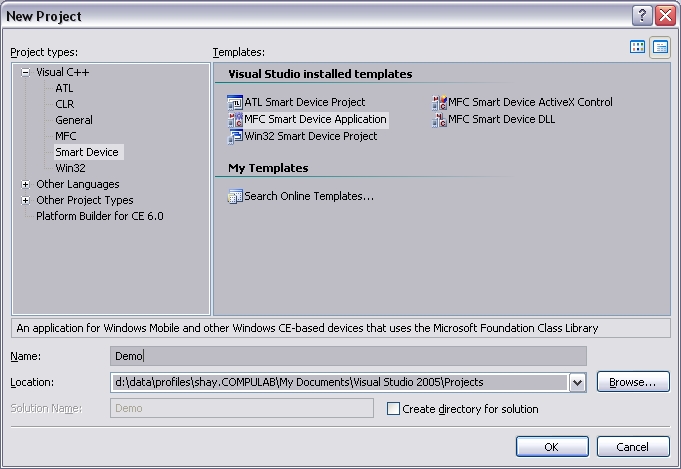This screenshot has height=469, width=681.
Task: Enable Create directory for solution checkbox
Action: [x=393, y=409]
